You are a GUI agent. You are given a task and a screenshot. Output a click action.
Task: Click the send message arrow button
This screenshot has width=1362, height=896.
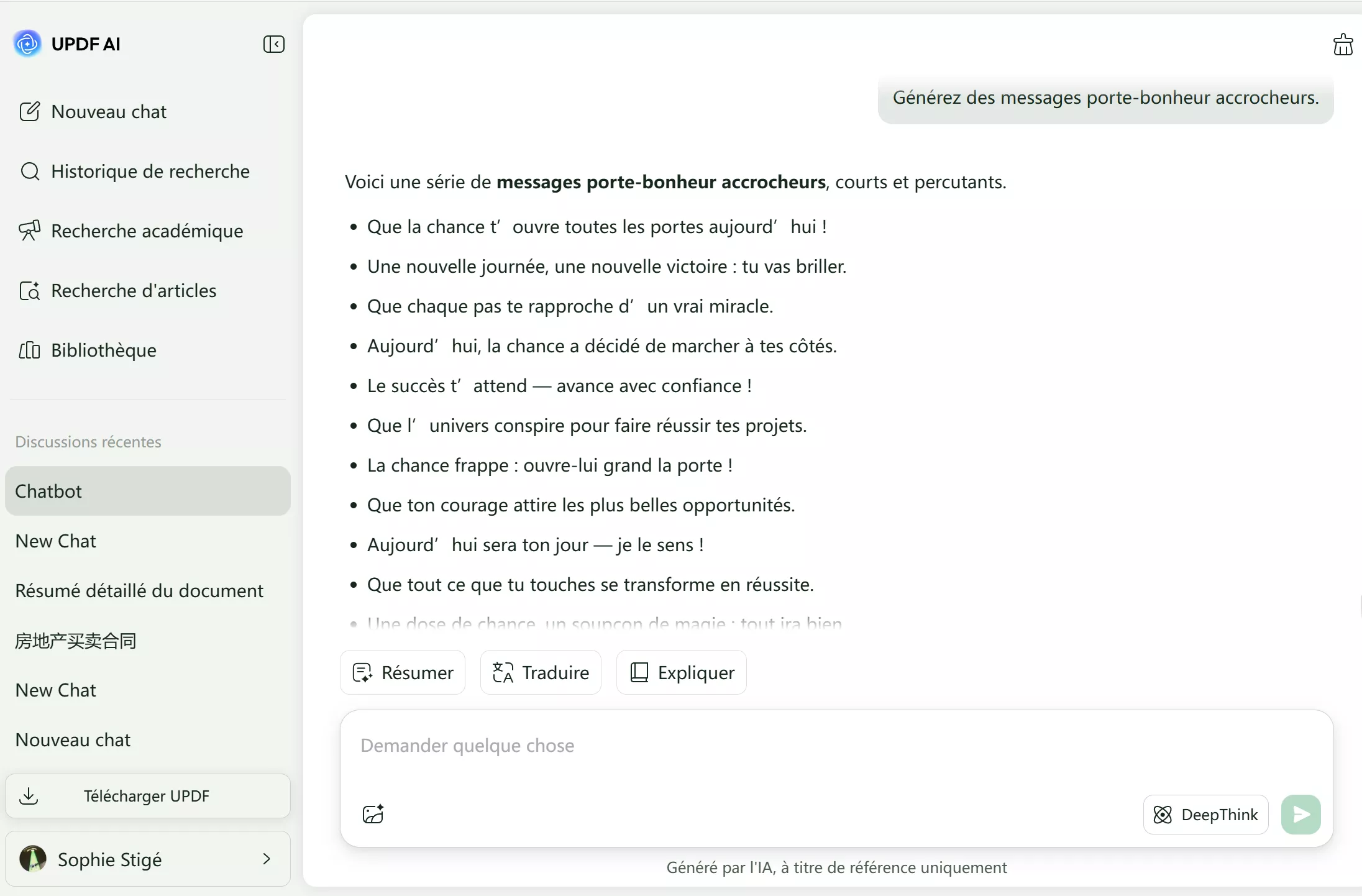tap(1301, 814)
